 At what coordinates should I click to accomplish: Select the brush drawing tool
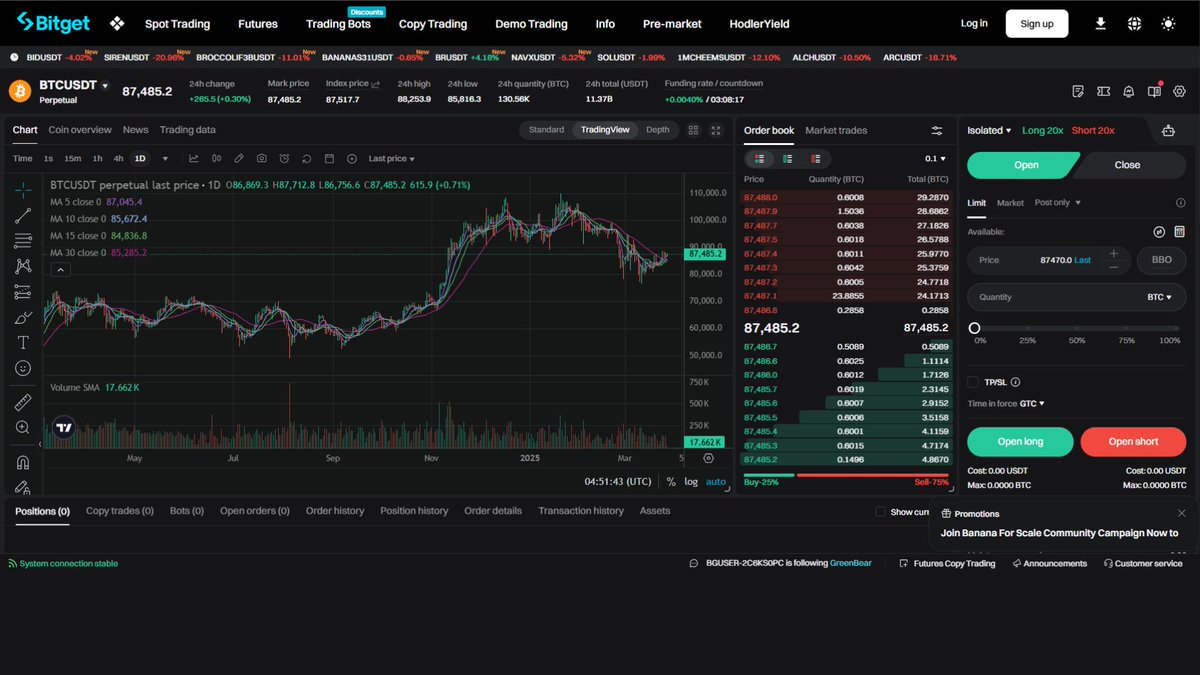pos(23,318)
